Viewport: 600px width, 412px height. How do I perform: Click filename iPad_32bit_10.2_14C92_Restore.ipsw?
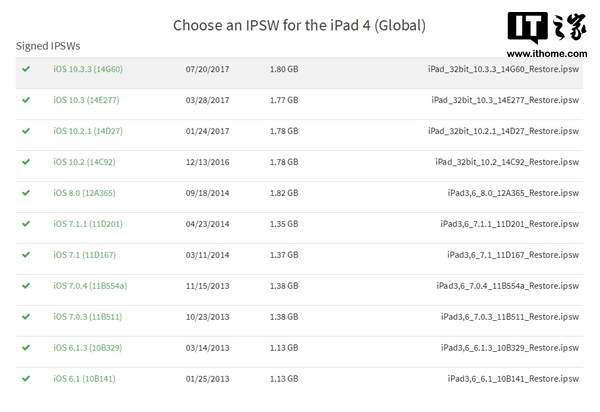coord(507,162)
